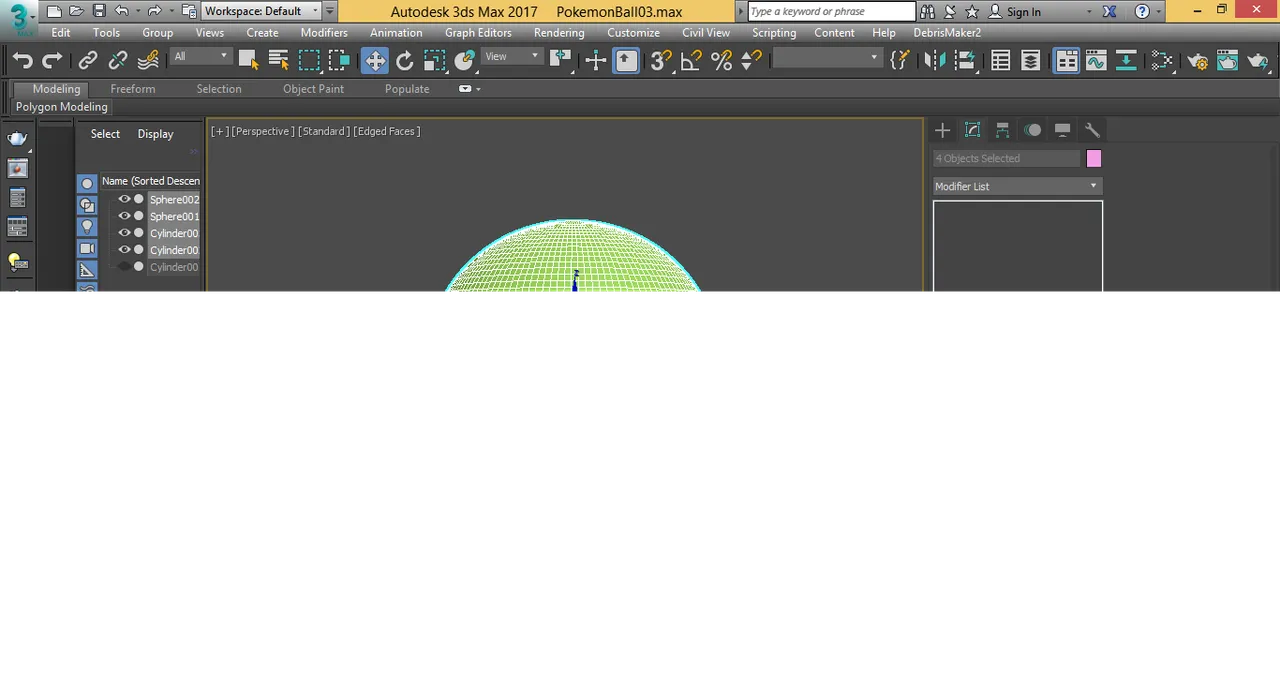Open Select menu in Scene Explorer
This screenshot has width=1280, height=686.
pos(105,134)
